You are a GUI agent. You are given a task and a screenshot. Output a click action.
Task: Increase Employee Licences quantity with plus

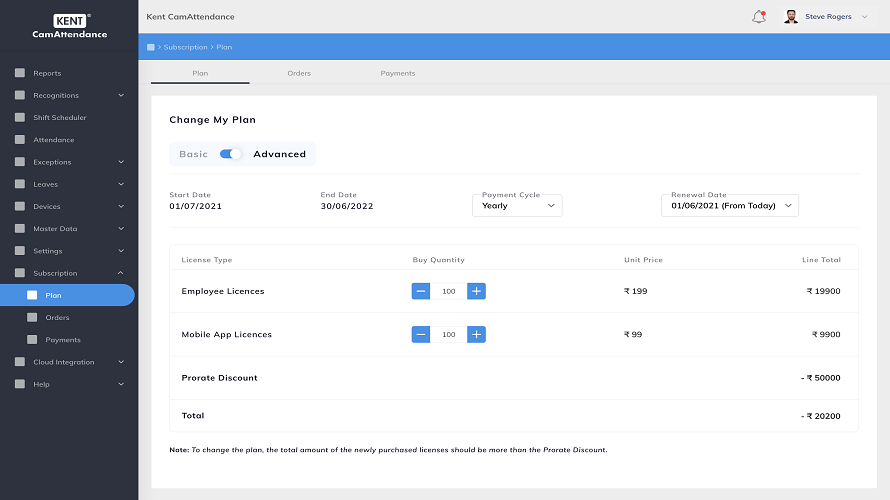477,291
